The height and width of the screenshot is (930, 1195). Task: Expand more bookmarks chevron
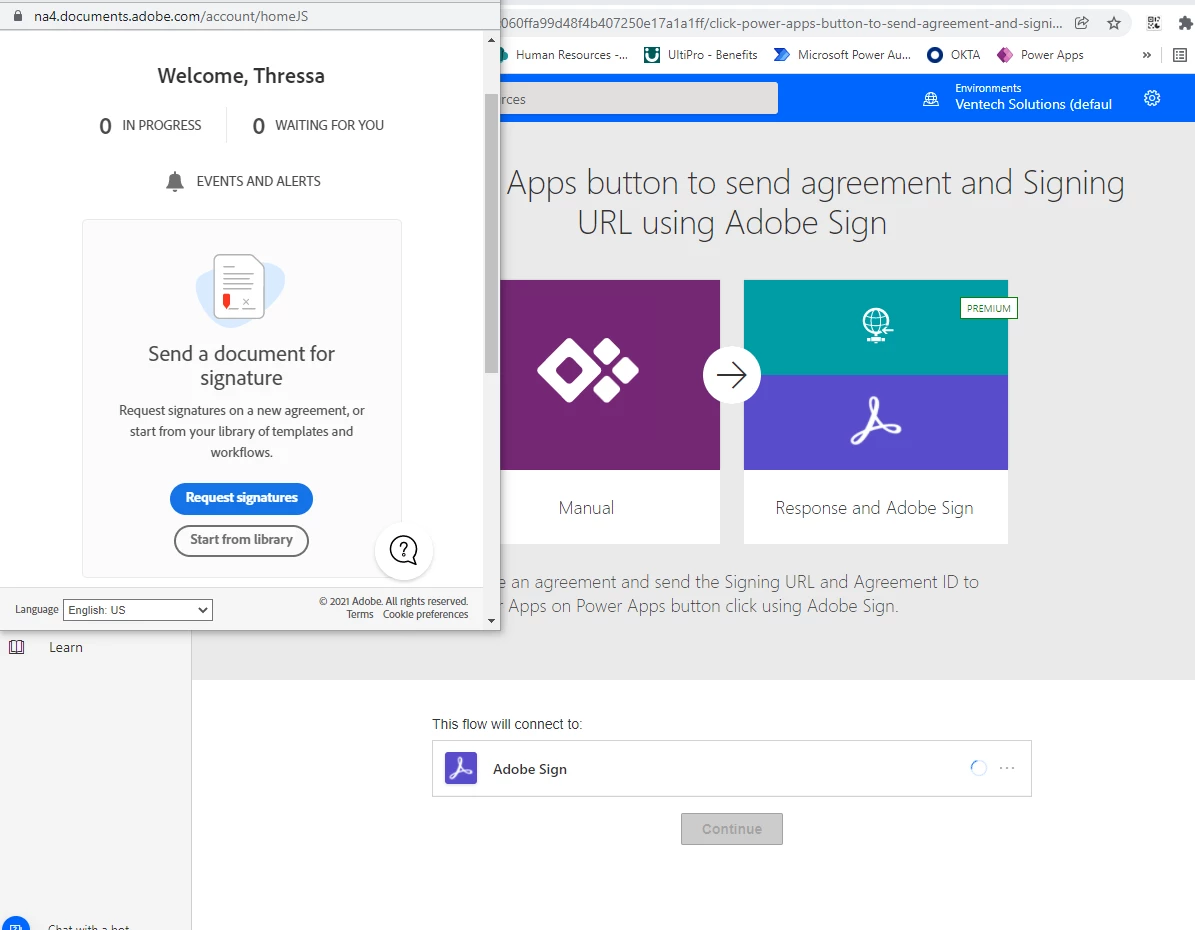pos(1146,55)
